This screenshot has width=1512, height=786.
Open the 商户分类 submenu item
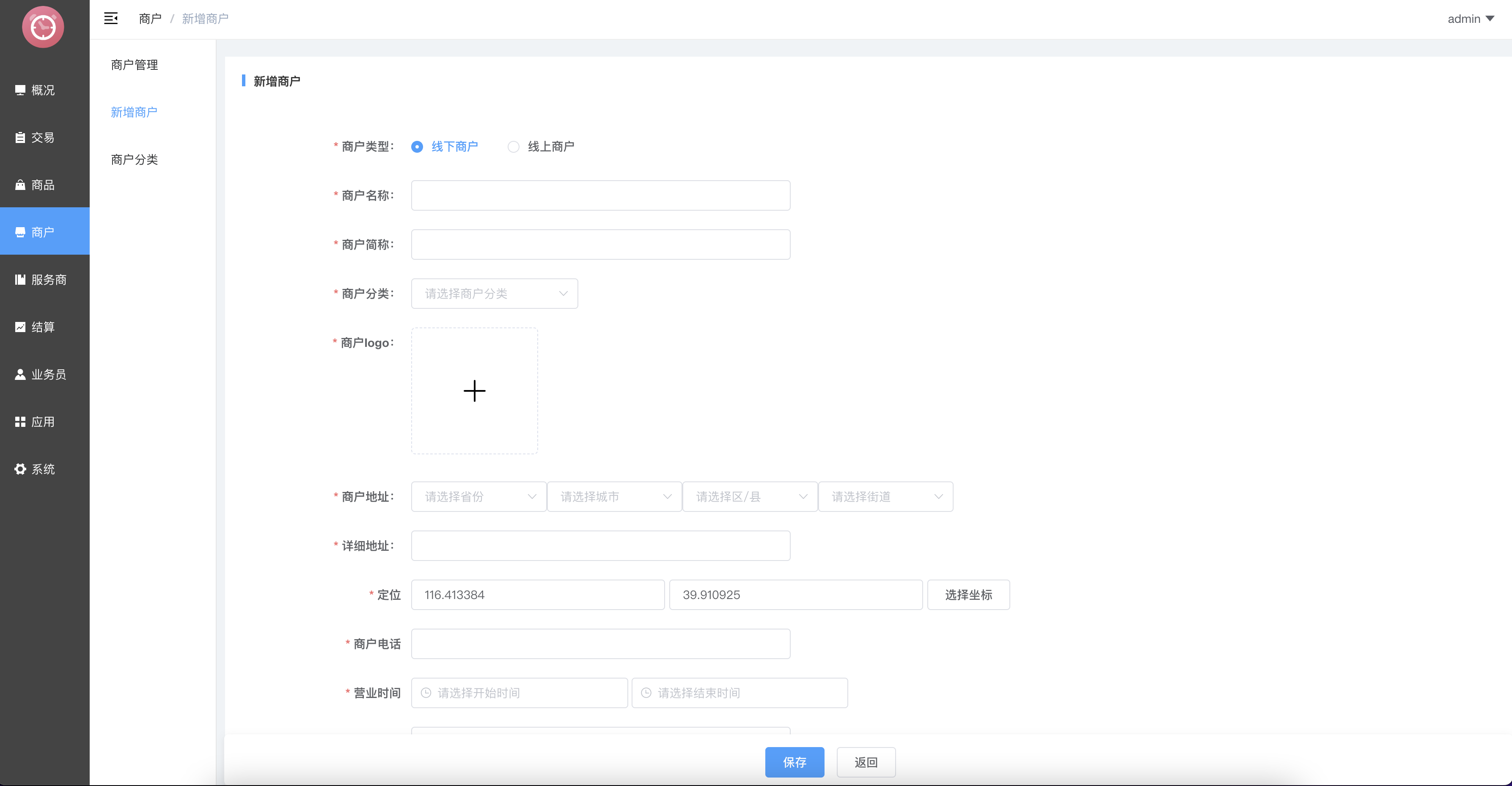135,159
